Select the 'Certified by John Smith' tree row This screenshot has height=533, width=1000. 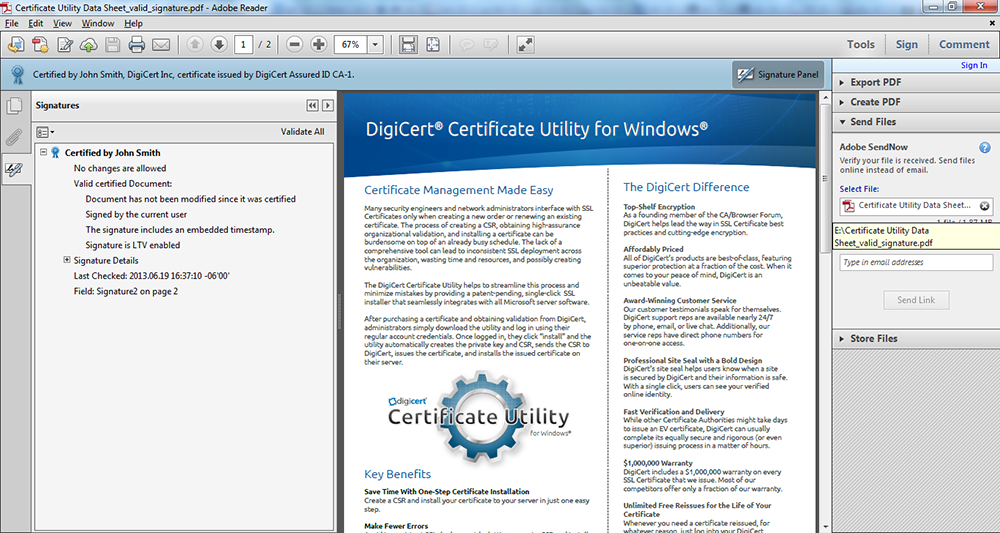coord(112,152)
